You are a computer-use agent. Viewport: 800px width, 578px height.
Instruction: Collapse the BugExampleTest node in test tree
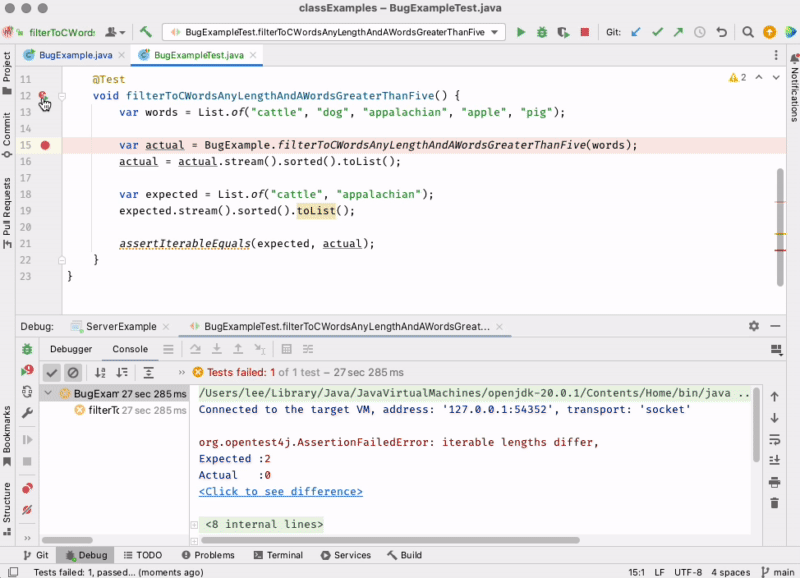tap(50, 394)
